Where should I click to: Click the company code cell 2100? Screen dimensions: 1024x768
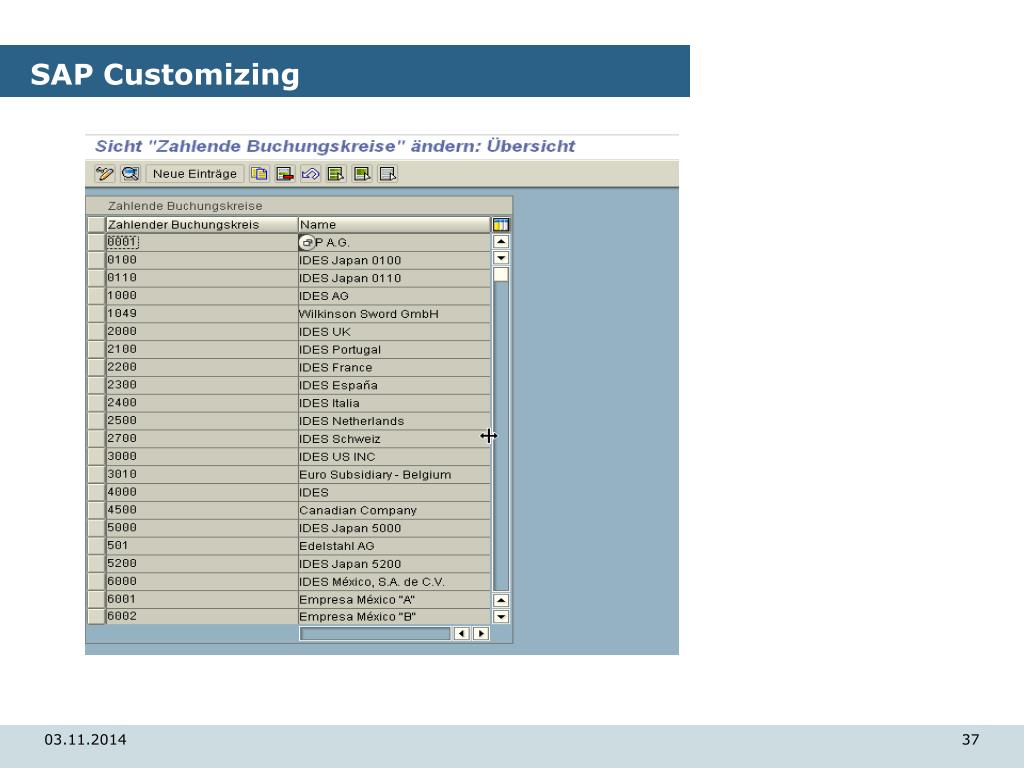click(x=201, y=349)
